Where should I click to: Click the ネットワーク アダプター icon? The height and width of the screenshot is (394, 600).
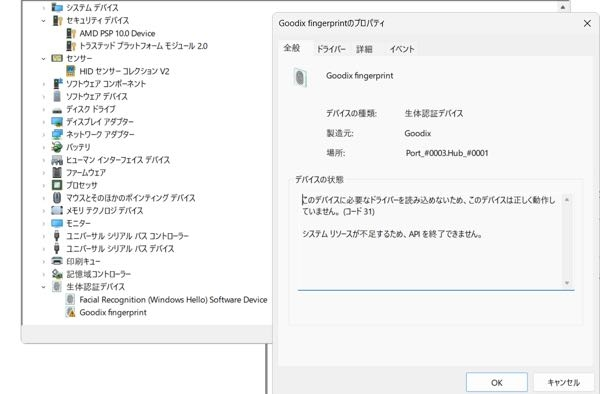click(x=57, y=134)
